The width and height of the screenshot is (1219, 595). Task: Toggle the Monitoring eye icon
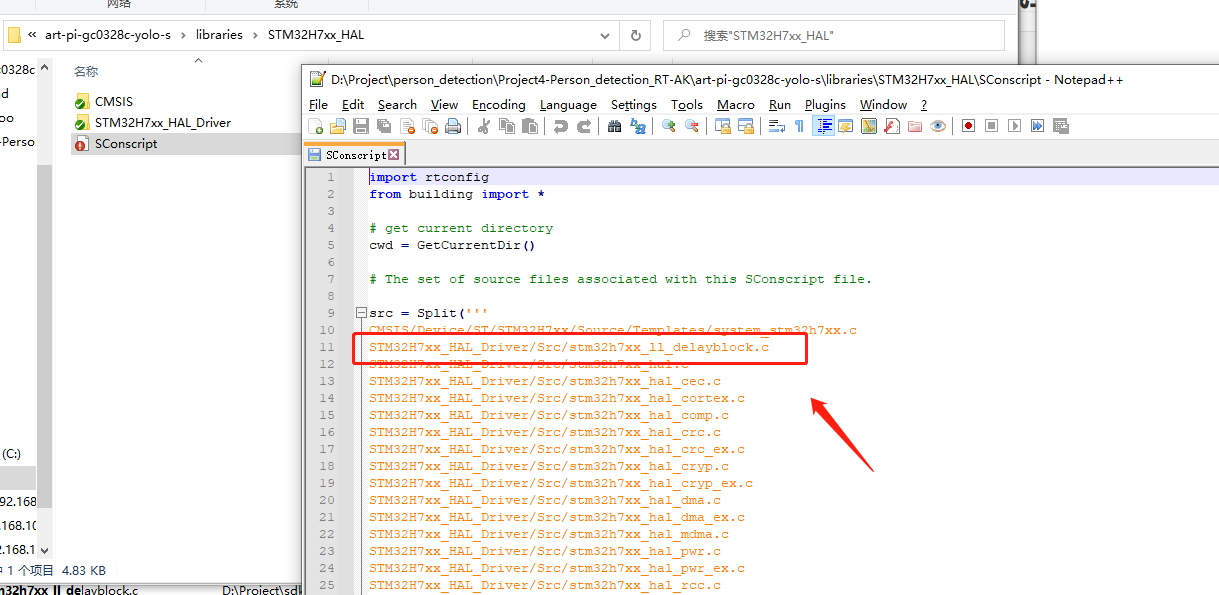938,126
